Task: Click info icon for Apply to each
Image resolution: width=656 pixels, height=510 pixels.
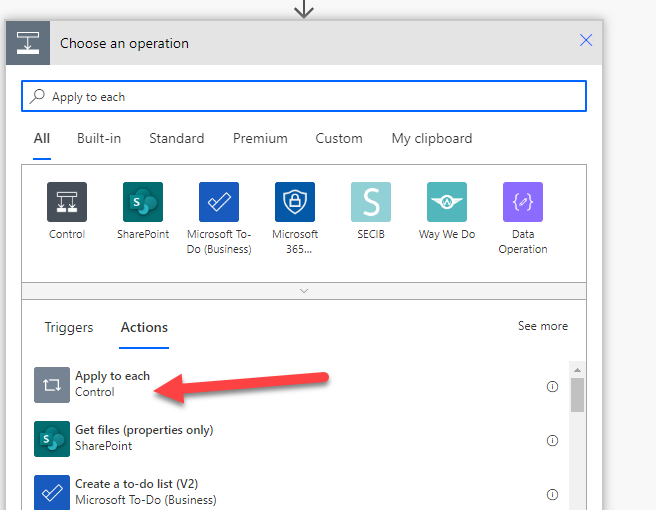Action: (552, 387)
